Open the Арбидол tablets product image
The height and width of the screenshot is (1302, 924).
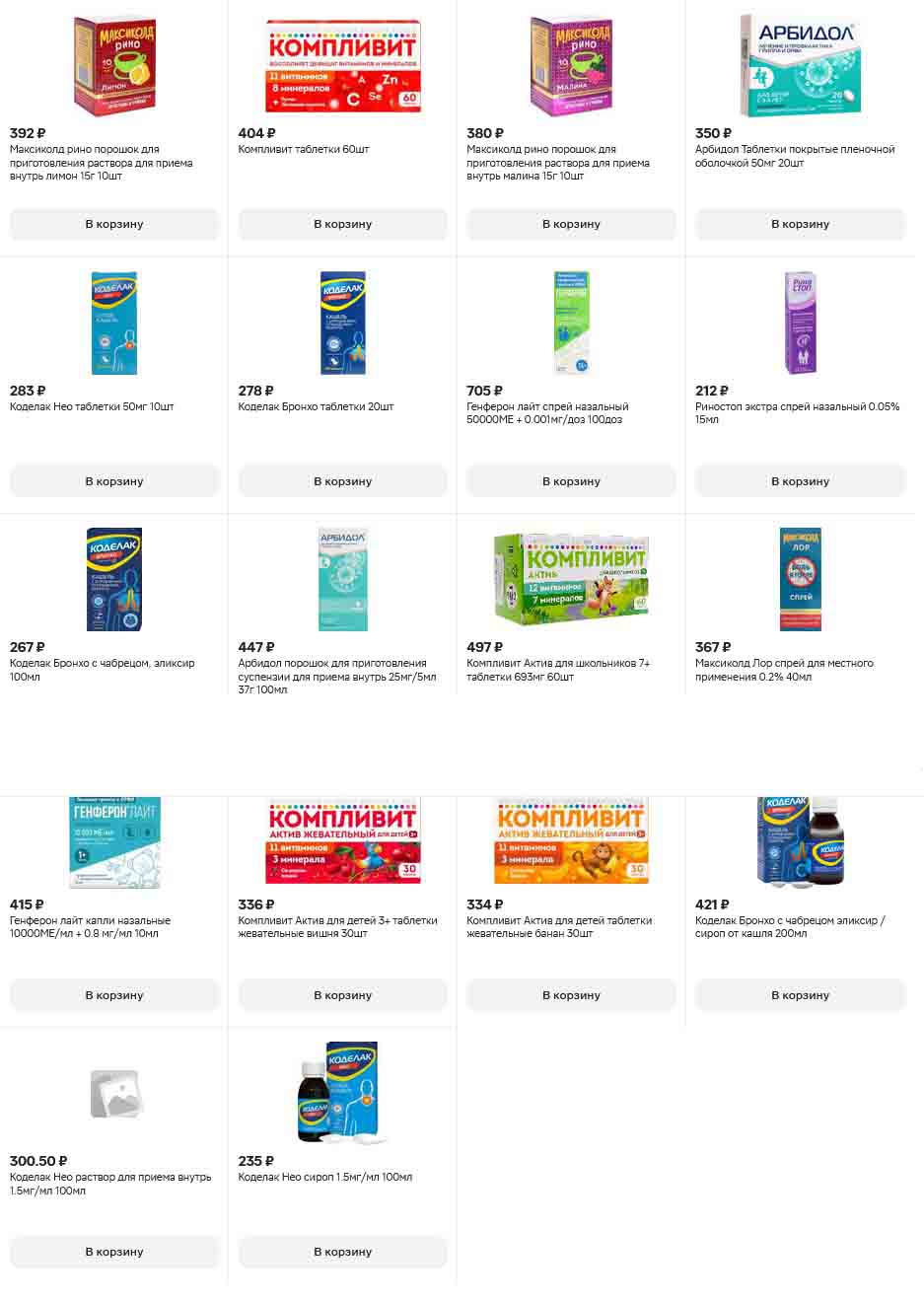tap(800, 66)
